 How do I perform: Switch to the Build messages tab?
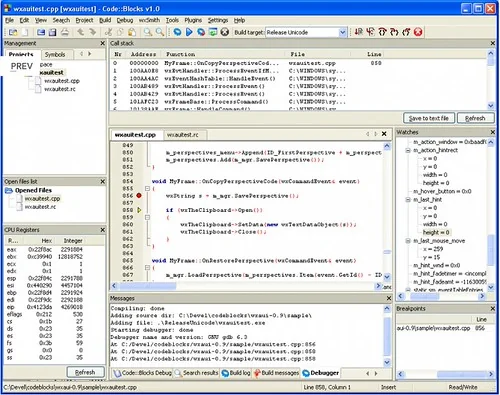276,373
